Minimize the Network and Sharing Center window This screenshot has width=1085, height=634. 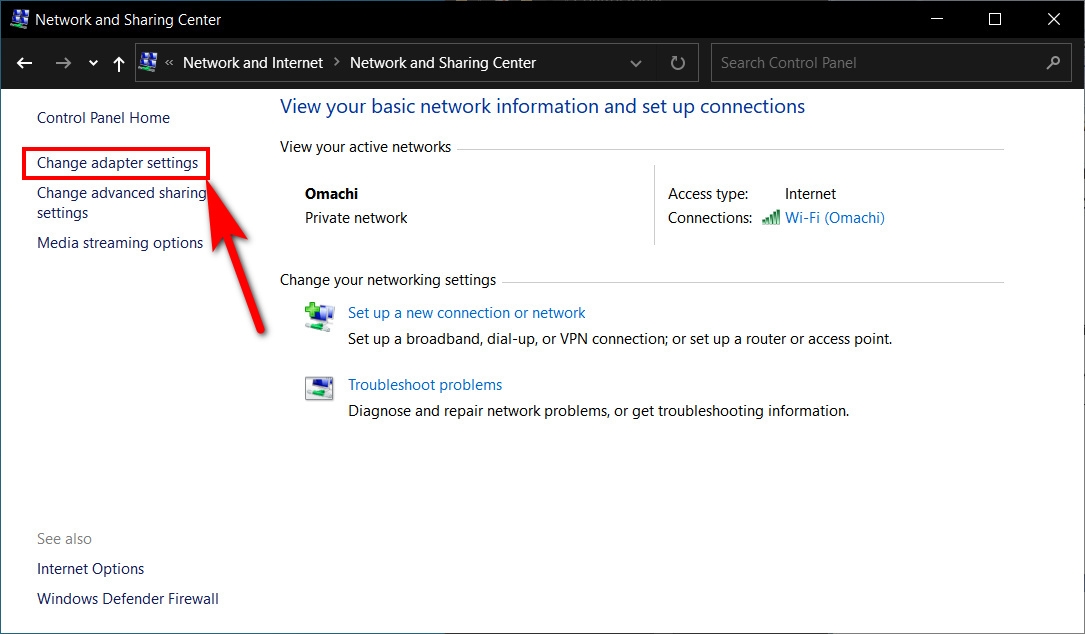click(x=937, y=19)
